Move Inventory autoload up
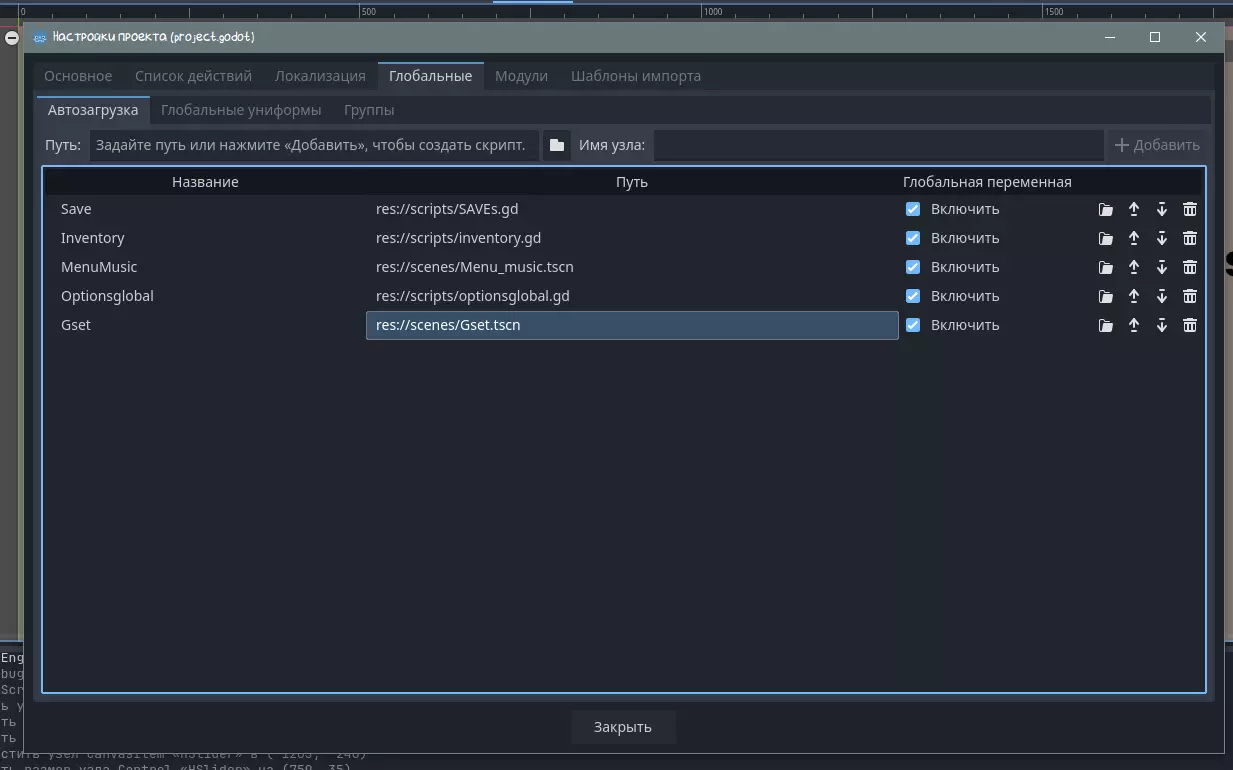This screenshot has width=1233, height=770. pyautogui.click(x=1133, y=238)
